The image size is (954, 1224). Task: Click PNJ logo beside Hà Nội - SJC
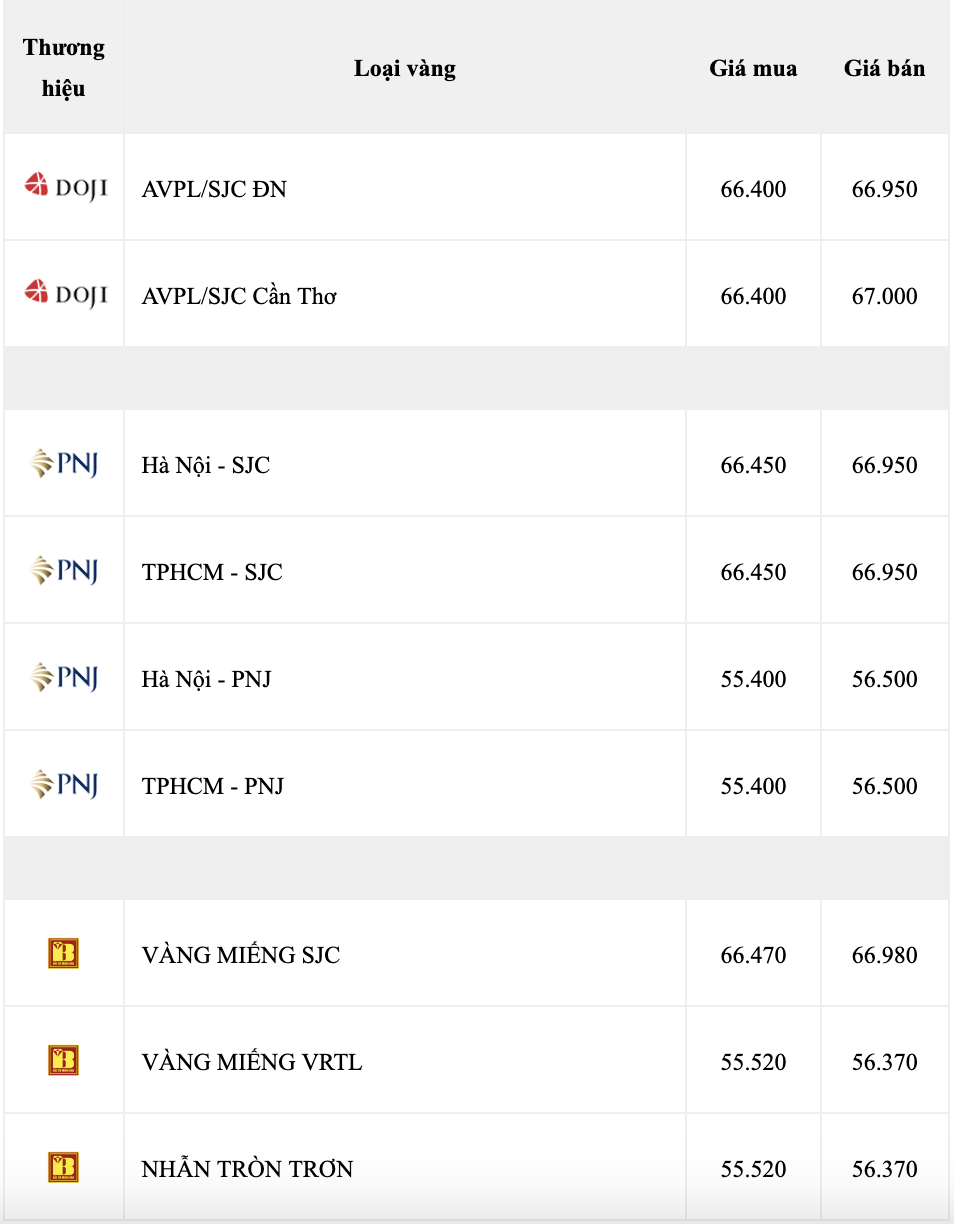coord(65,464)
